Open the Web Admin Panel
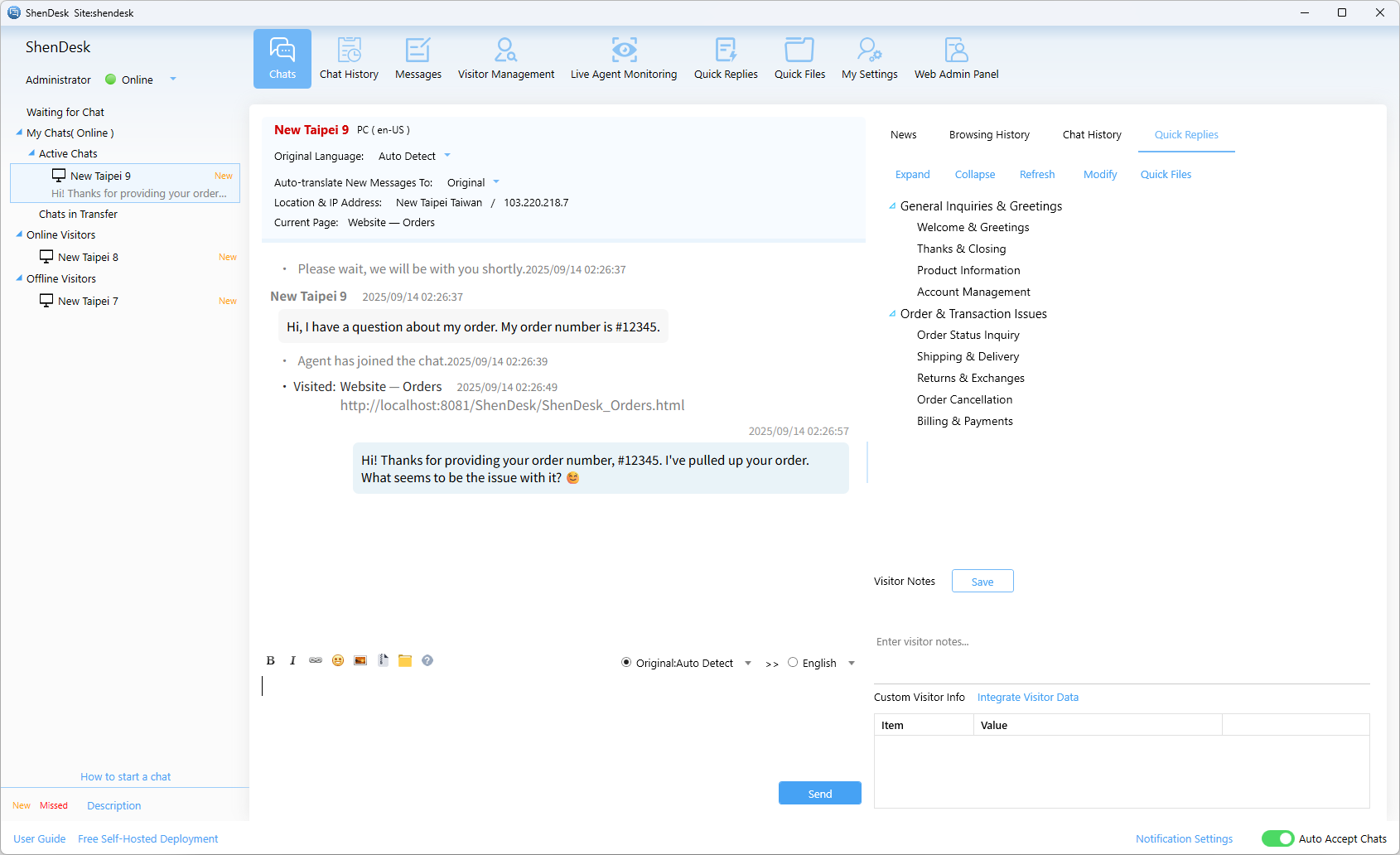 point(956,59)
